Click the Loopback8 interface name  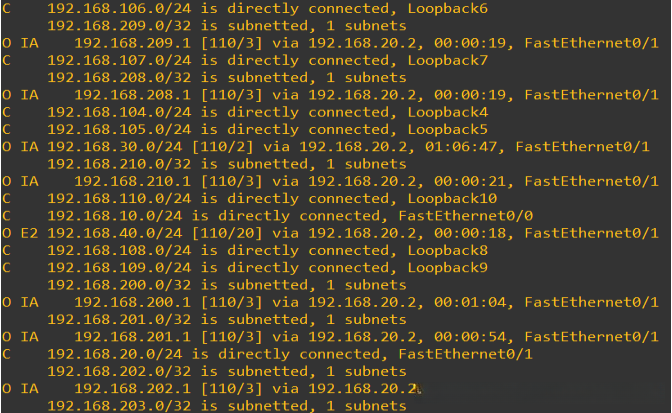(448, 250)
